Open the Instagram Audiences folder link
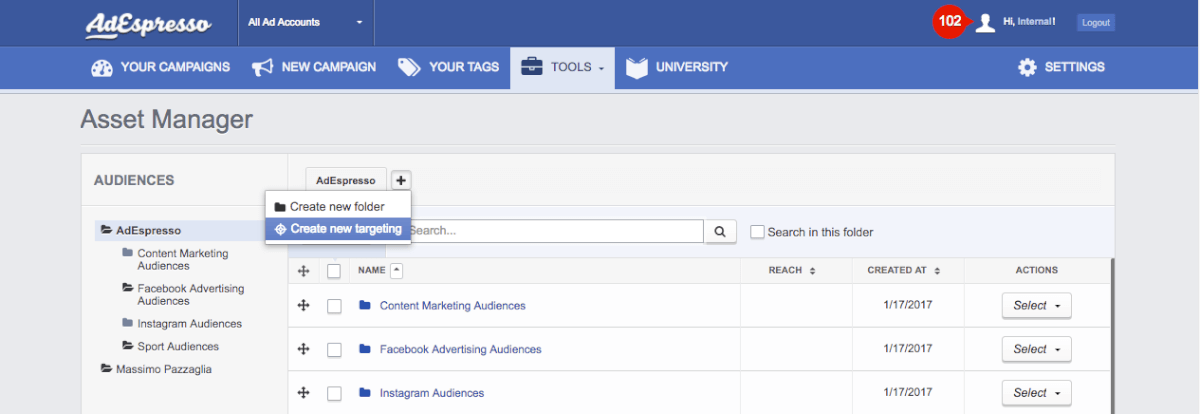 [x=431, y=393]
